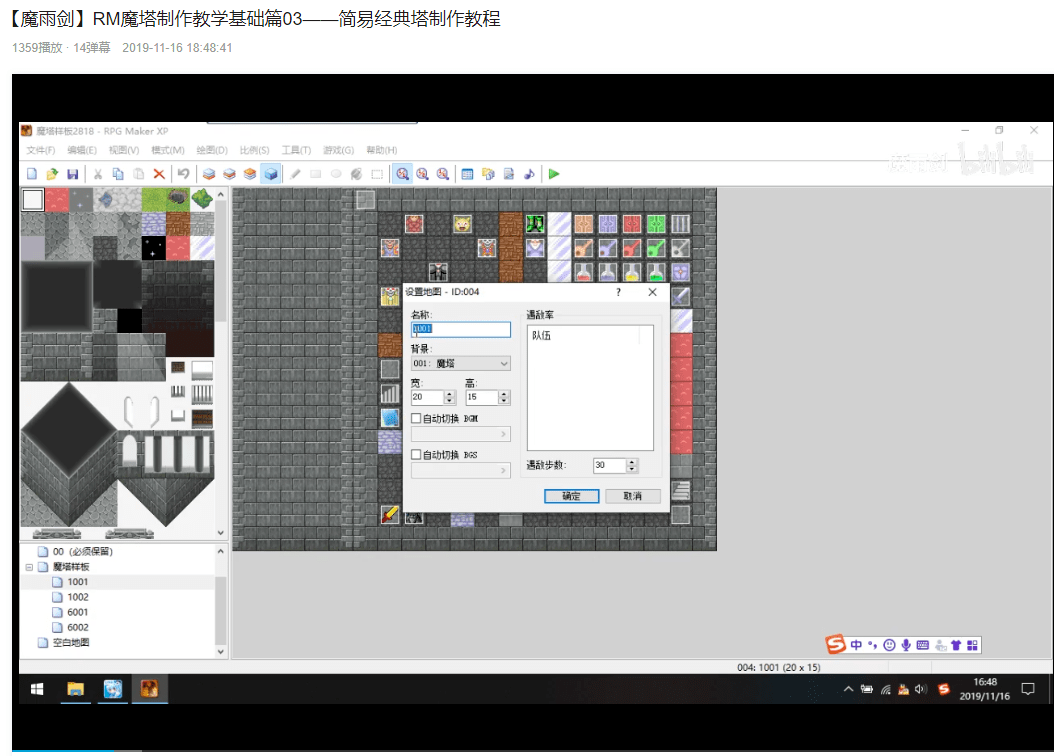Select the Layer 3 toolbar icon
Screen dimensions: 1054x756
point(250,174)
